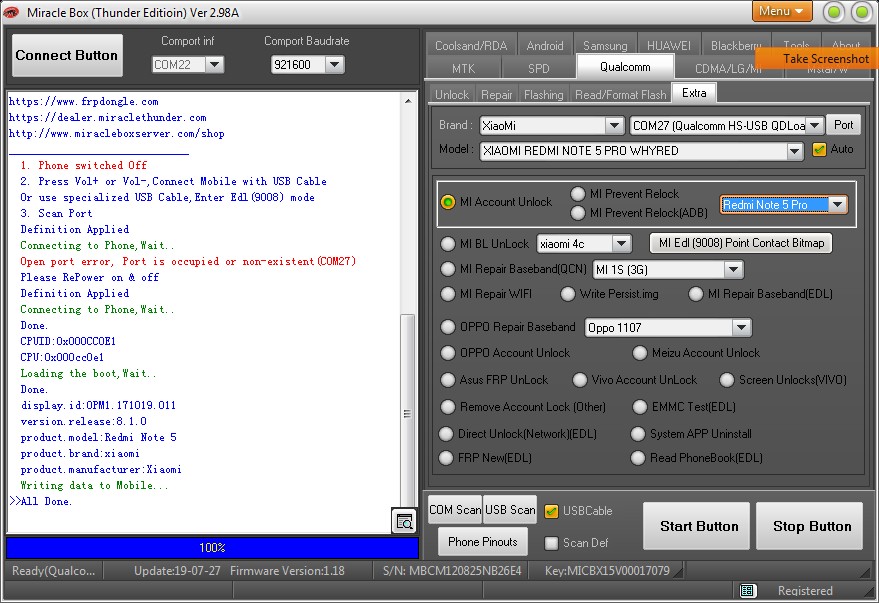
Task: Open the Unlock sub-tab
Action: tap(452, 95)
